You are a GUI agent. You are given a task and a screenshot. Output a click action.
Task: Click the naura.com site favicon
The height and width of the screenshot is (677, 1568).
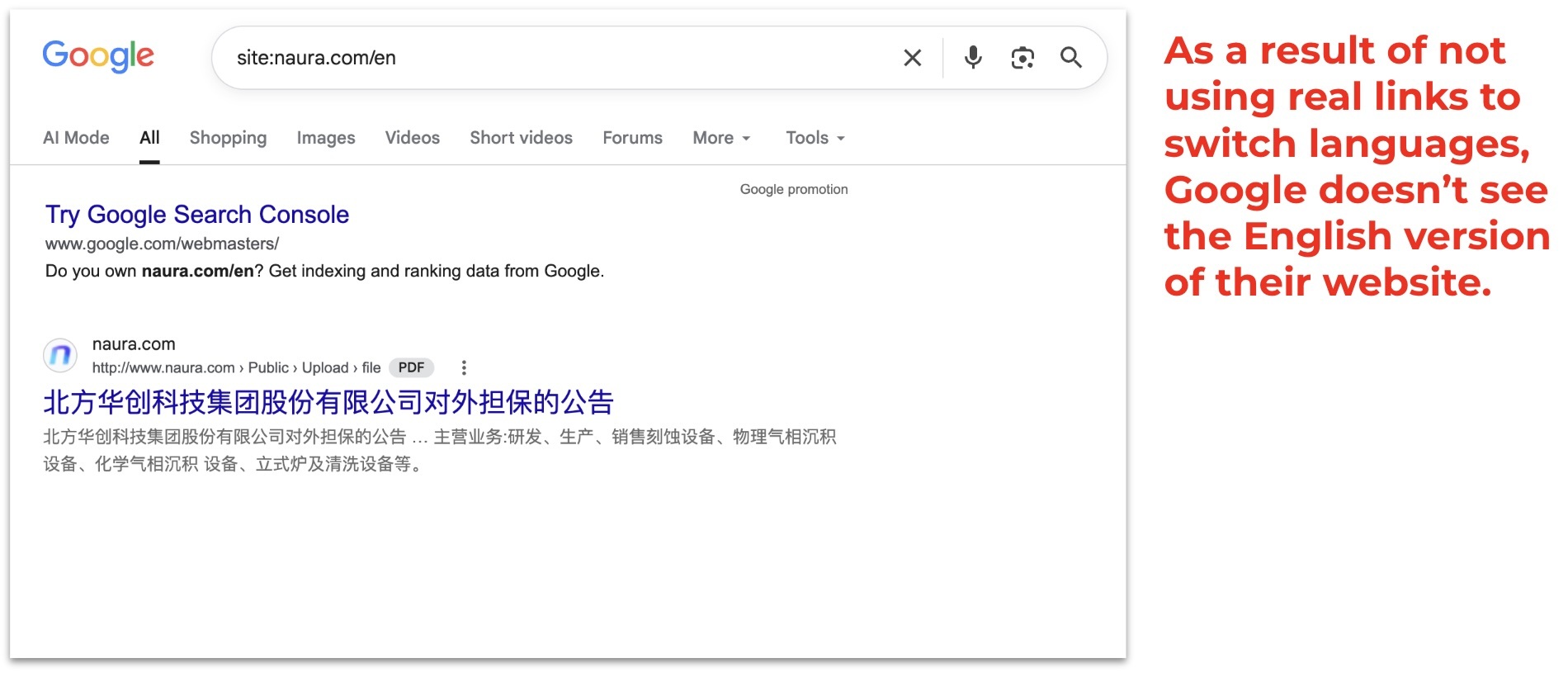click(x=60, y=356)
